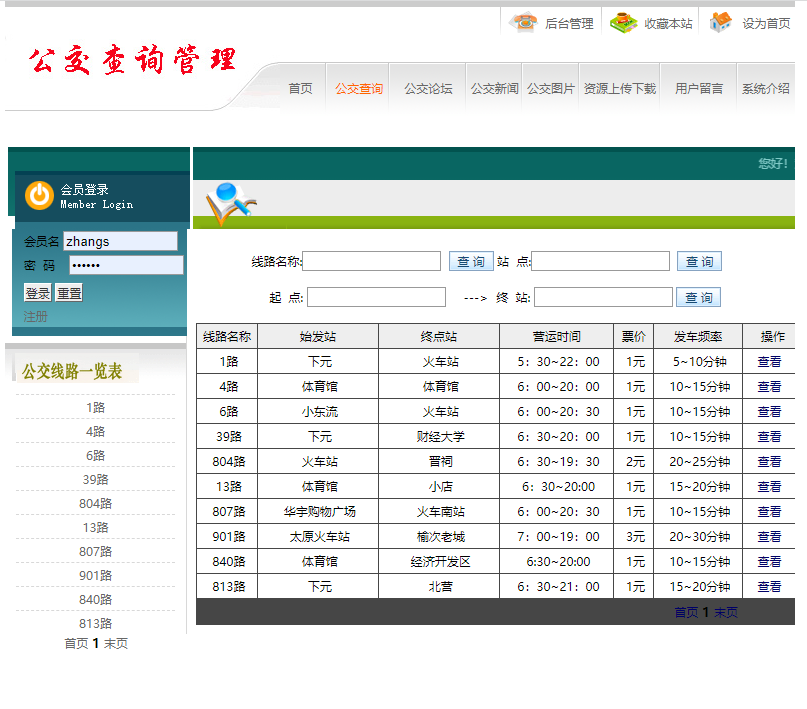Screen dimensions: 807x709
Task: Click 查看 for the 807路 table row
Action: pos(769,511)
